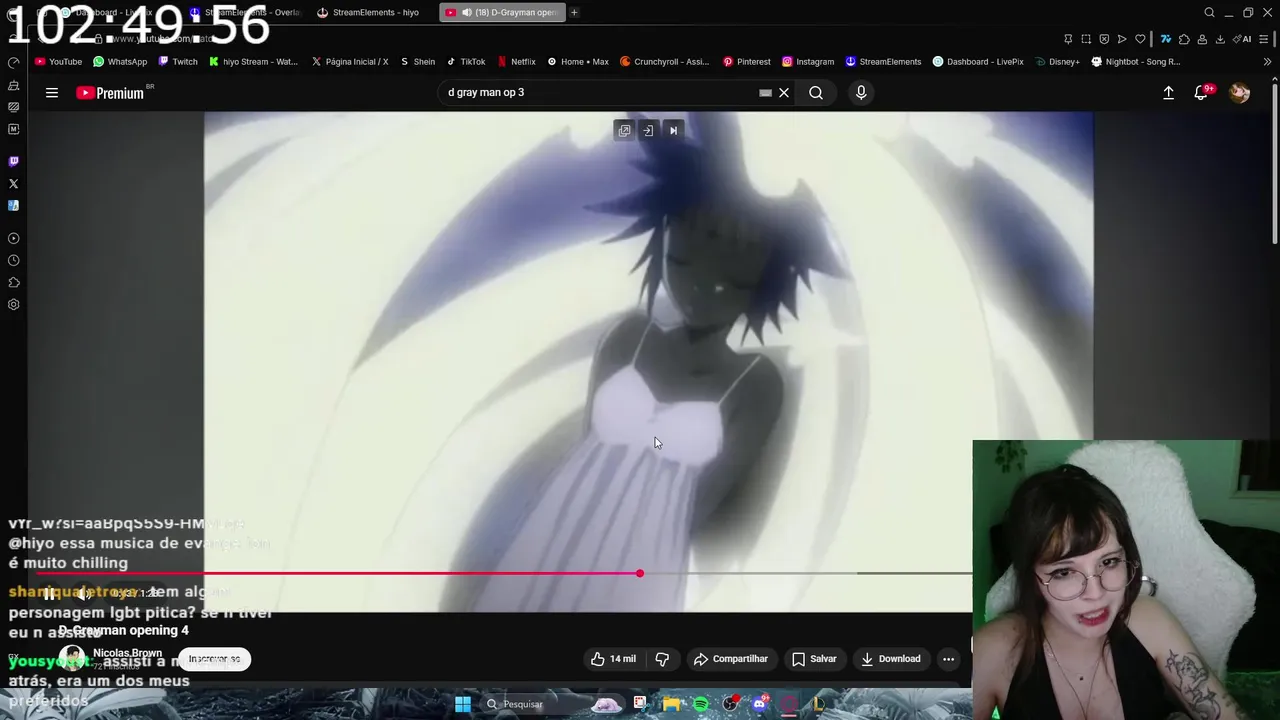The width and height of the screenshot is (1280, 720).
Task: Open hiyo Stream Kick bookmark
Action: 253,61
